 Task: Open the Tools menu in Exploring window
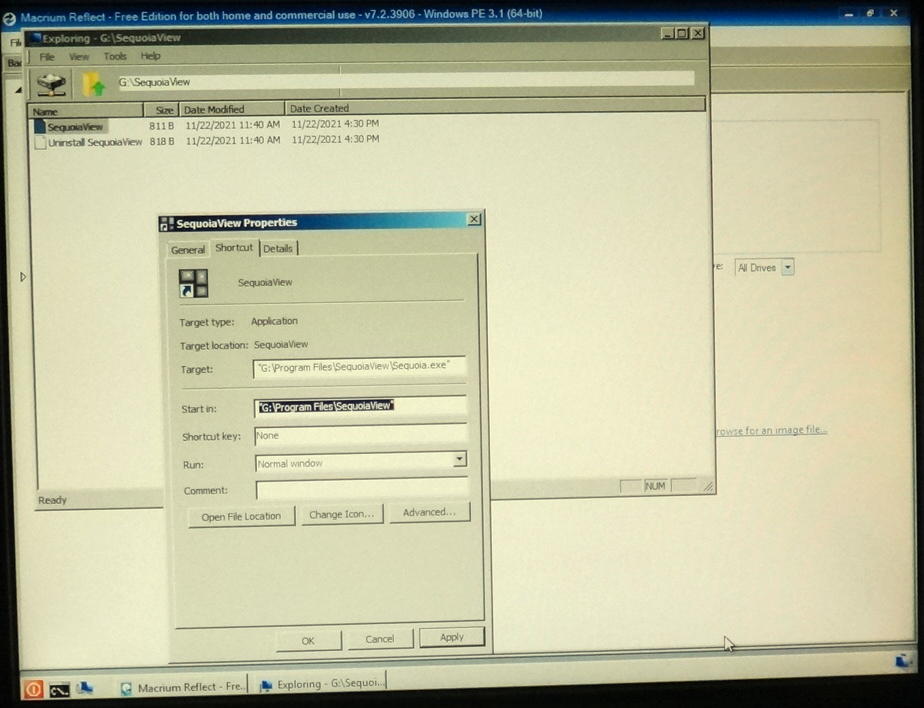tap(115, 57)
